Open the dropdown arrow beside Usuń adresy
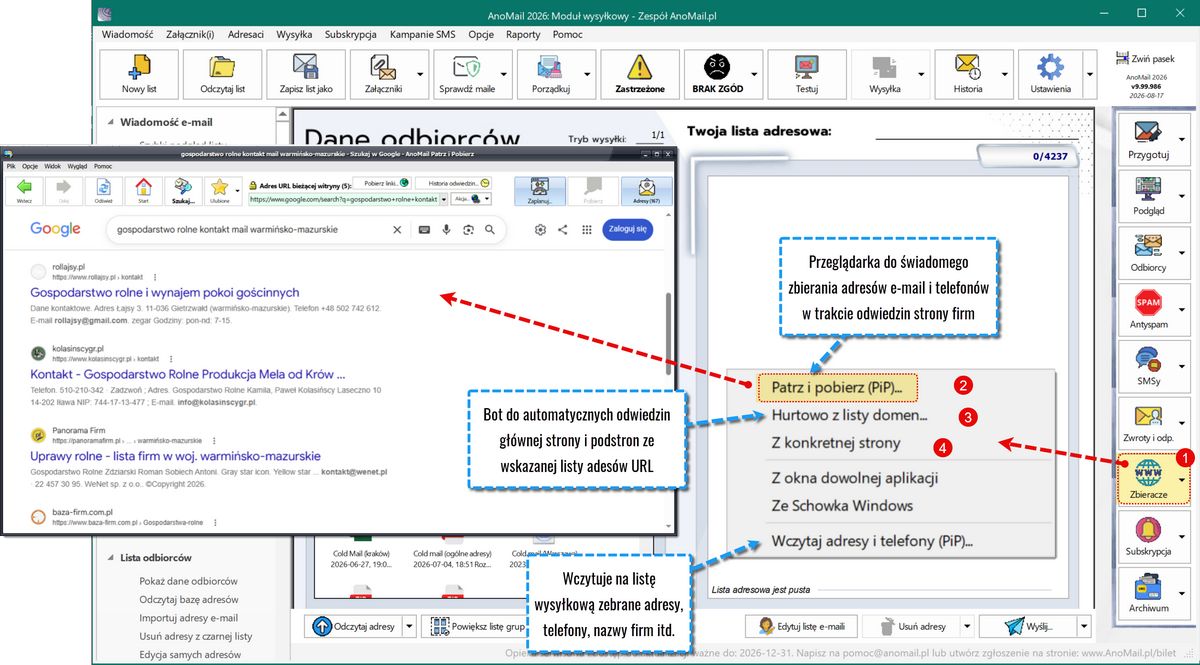Viewport: 1200px width, 665px height. coord(965,627)
